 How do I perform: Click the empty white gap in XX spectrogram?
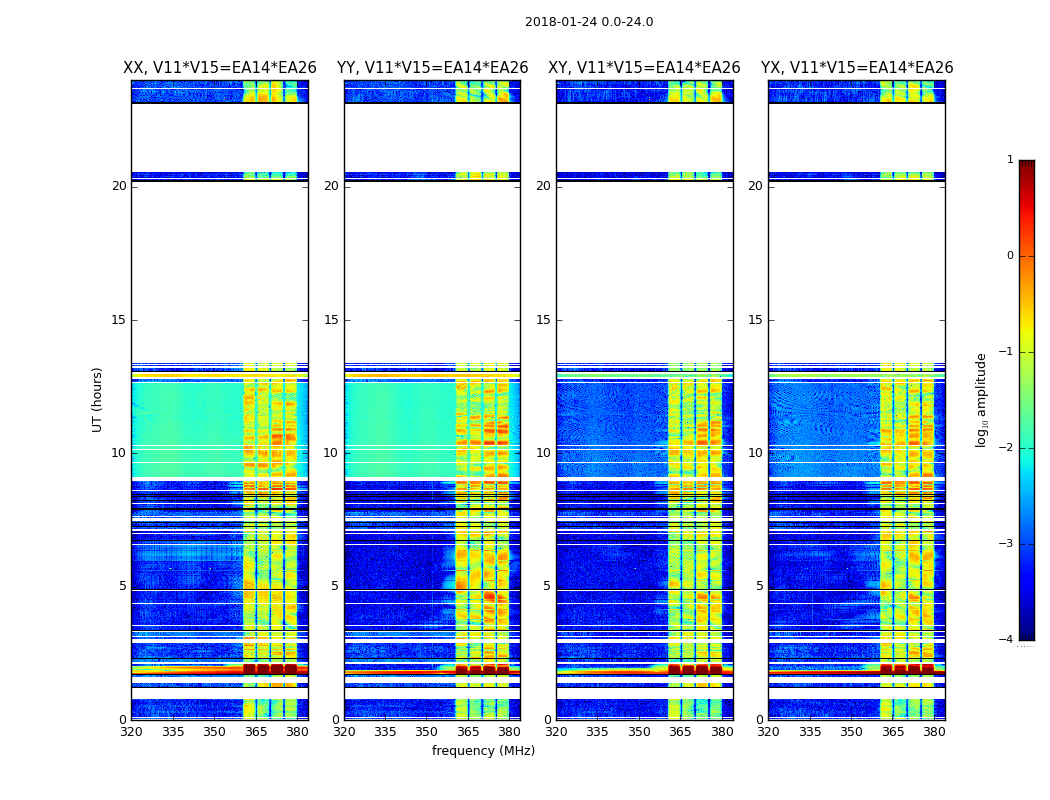[x=219, y=270]
